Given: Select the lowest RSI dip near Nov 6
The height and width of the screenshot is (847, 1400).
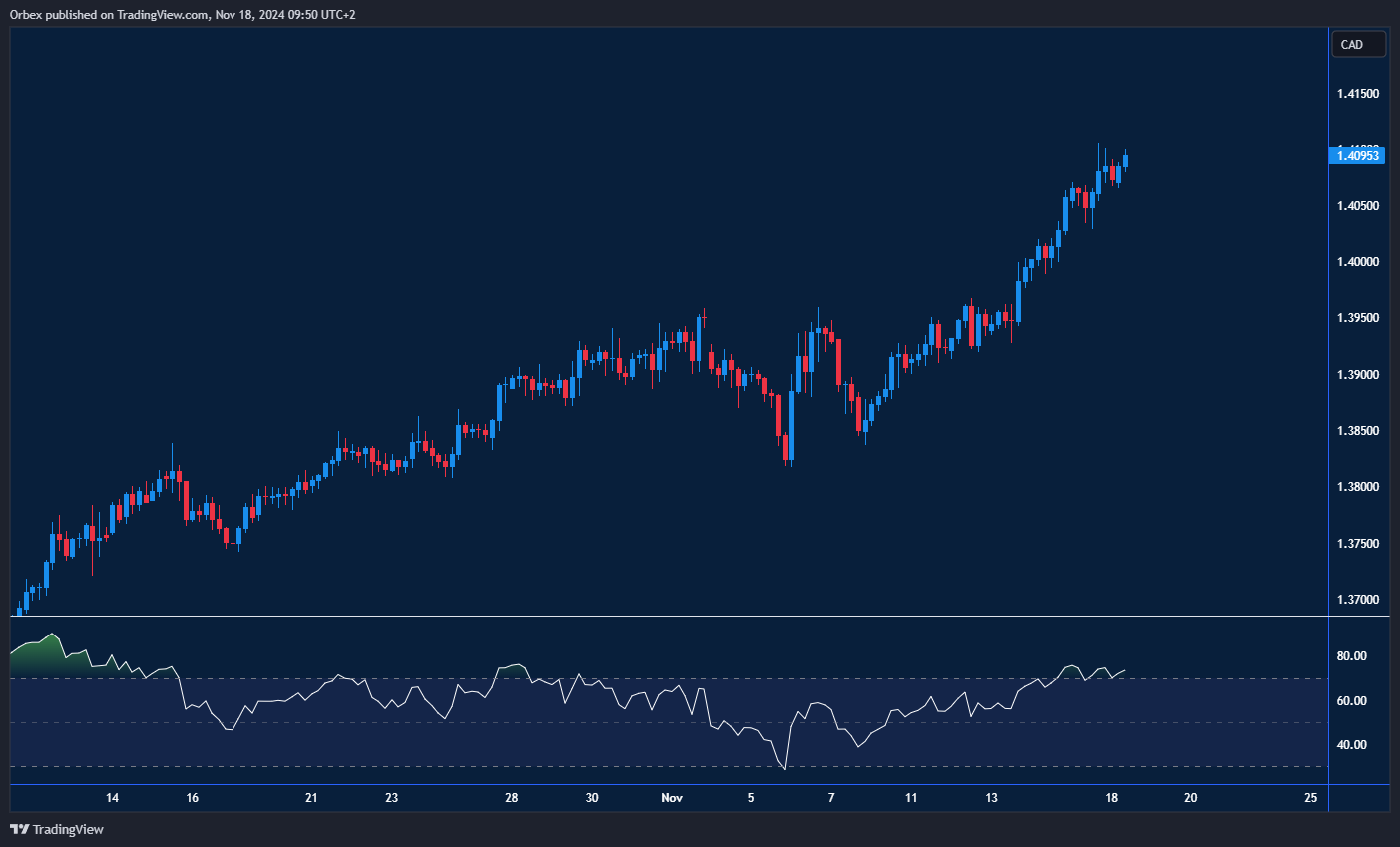Looking at the screenshot, I should click(785, 768).
